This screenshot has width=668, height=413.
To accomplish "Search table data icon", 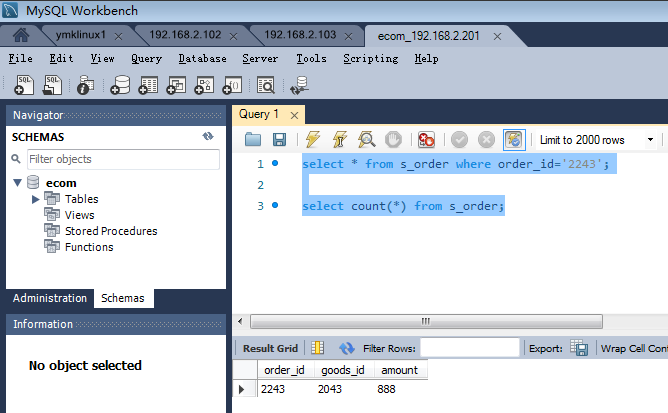I will (x=266, y=84).
